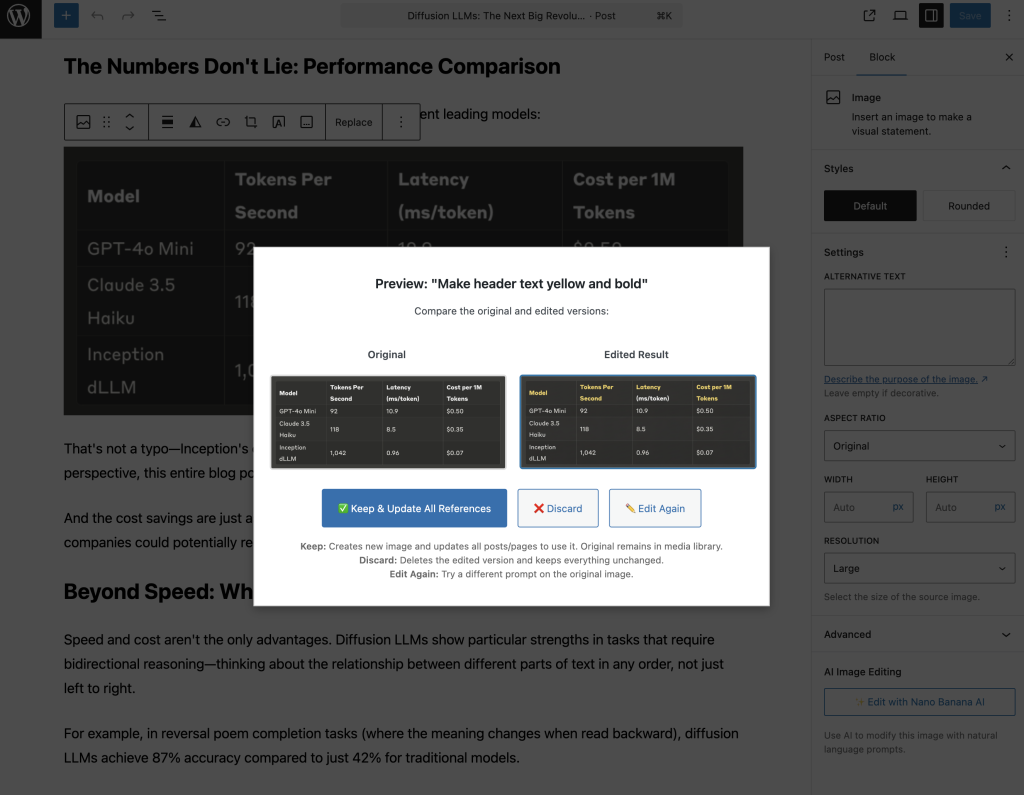This screenshot has width=1024, height=795.
Task: Switch to the Block tab
Action: click(882, 57)
